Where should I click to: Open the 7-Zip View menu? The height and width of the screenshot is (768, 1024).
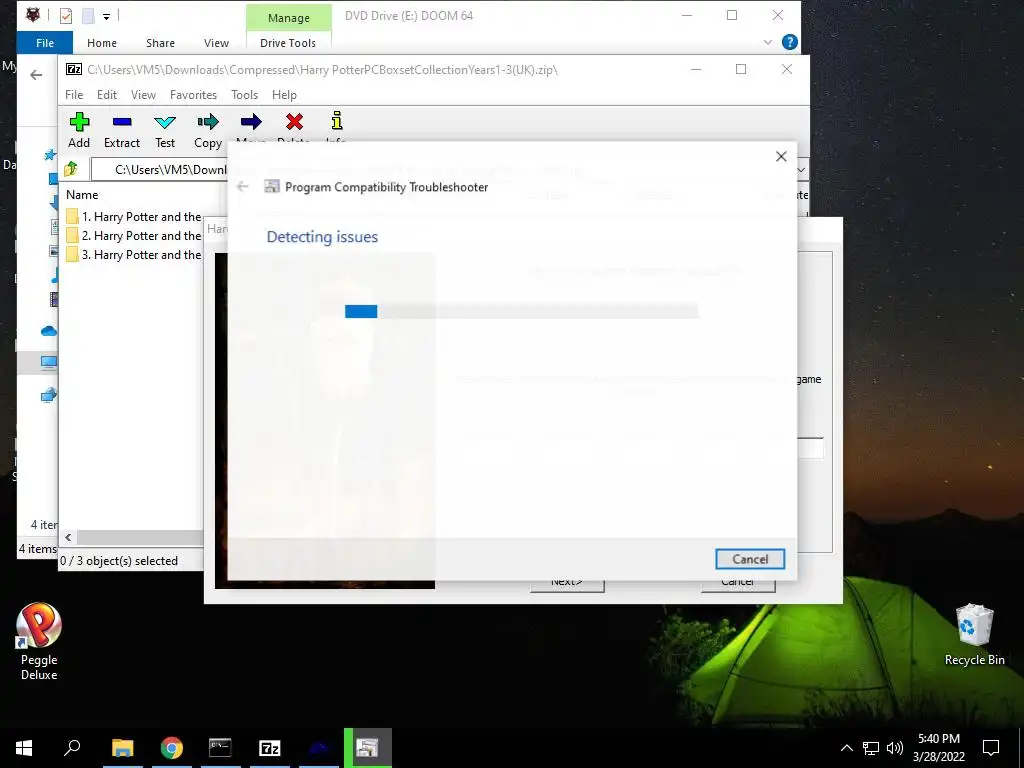point(143,95)
